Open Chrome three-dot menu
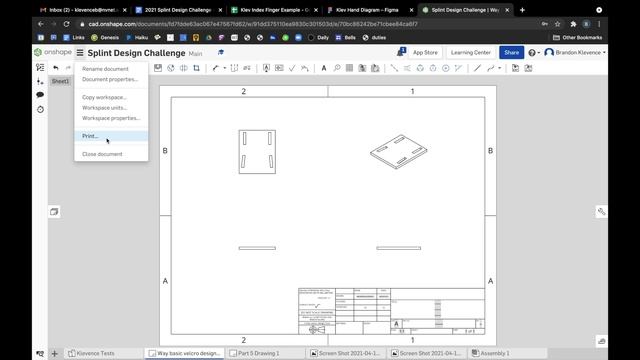640x360 pixels. tap(599, 24)
